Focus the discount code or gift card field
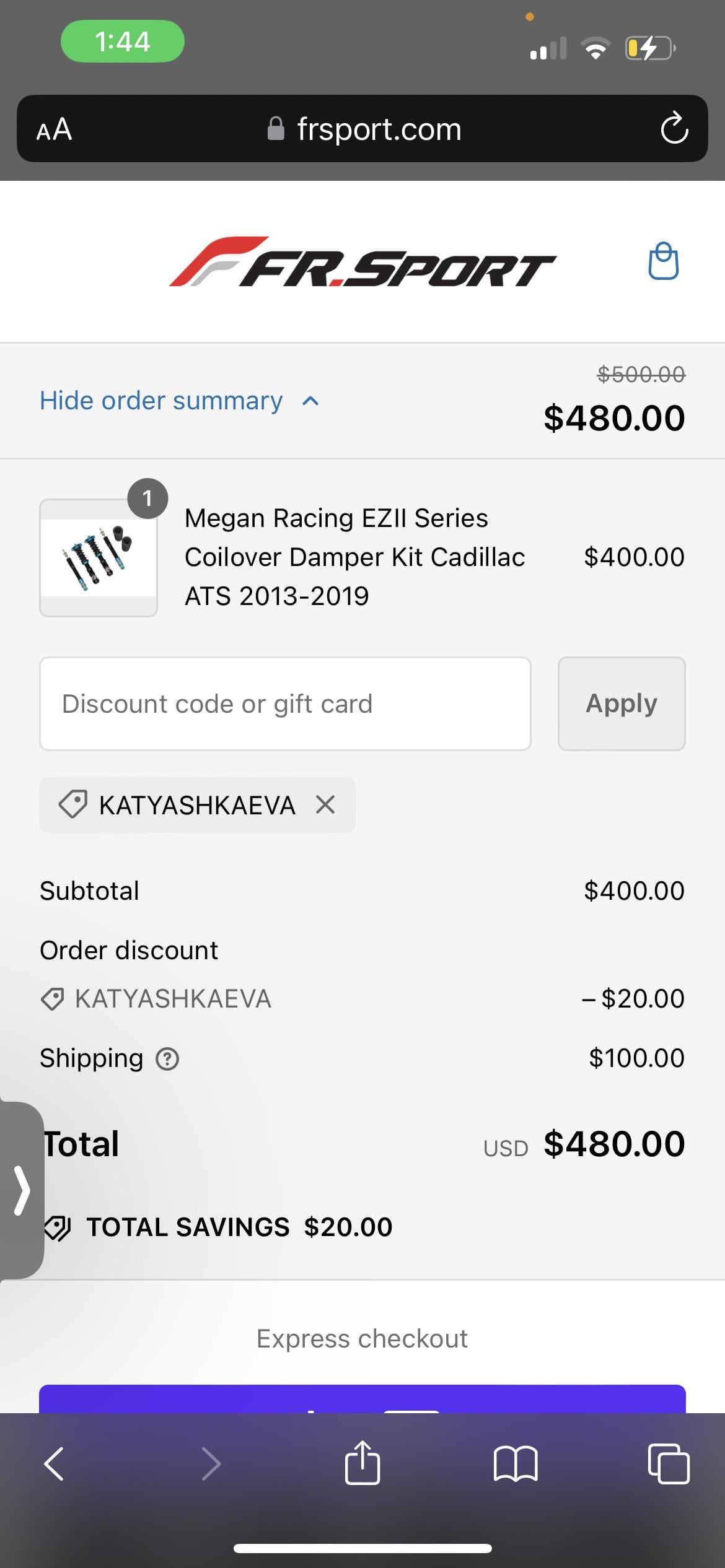Screen dimensions: 725x1568 point(285,703)
